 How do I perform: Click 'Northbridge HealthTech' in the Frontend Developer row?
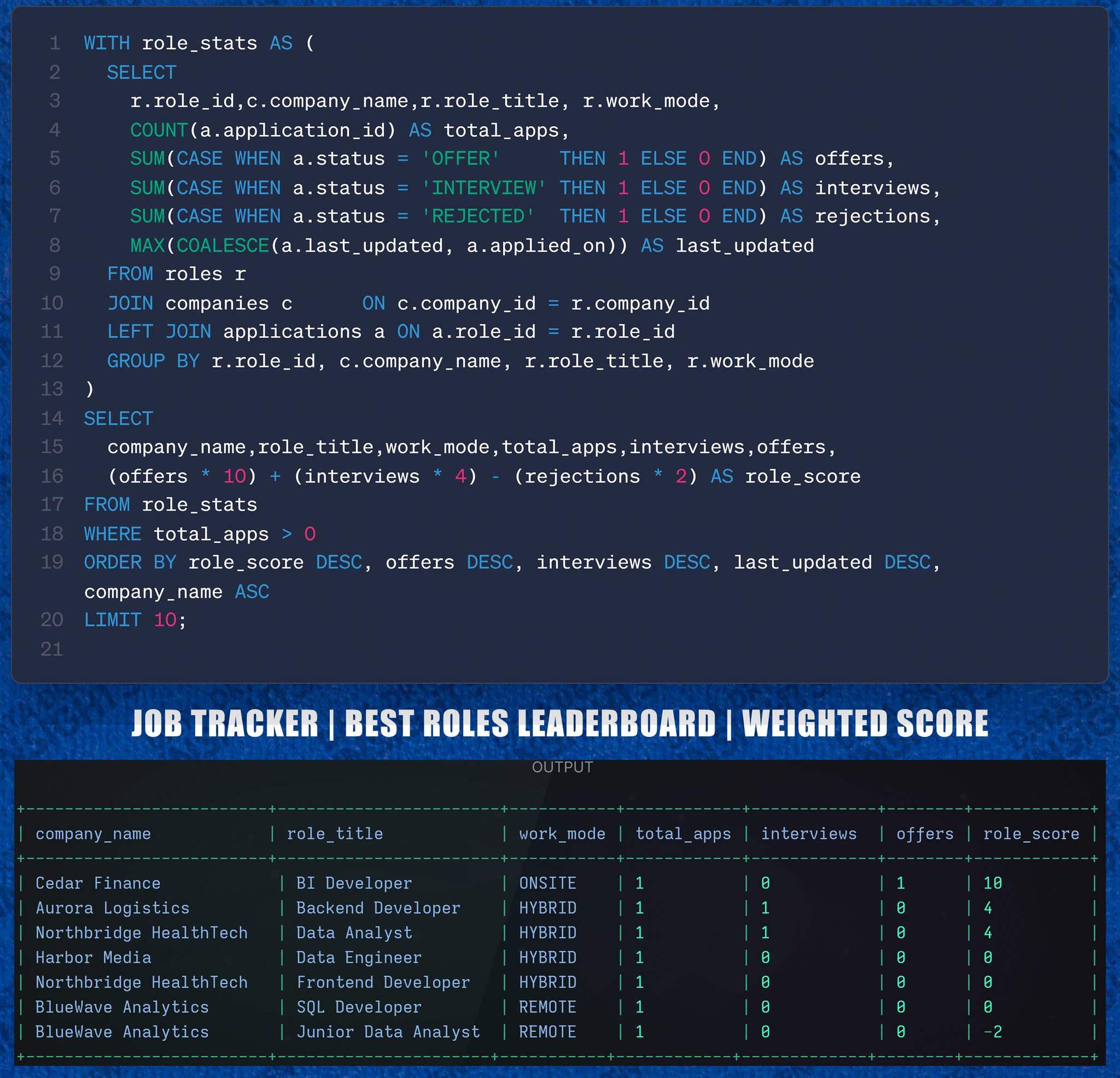[x=142, y=982]
